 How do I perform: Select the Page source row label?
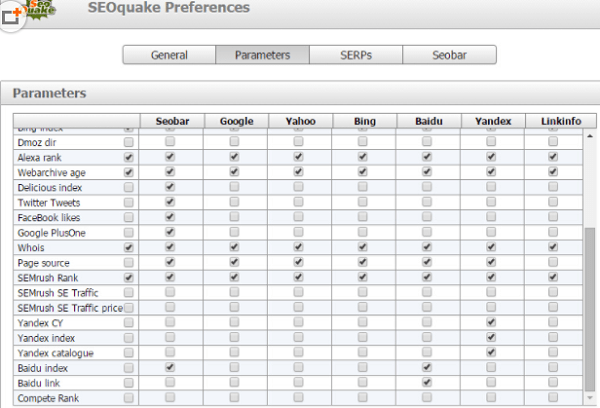click(x=44, y=263)
